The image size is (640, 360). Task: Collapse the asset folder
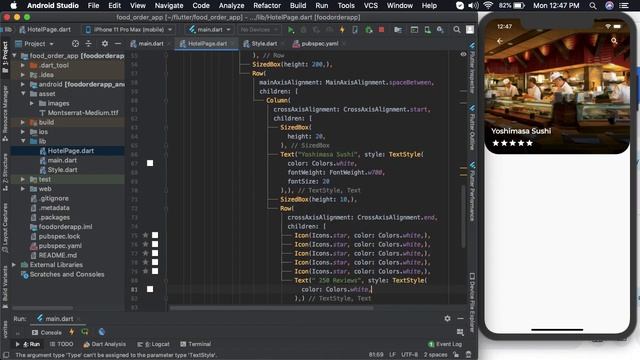(x=23, y=94)
